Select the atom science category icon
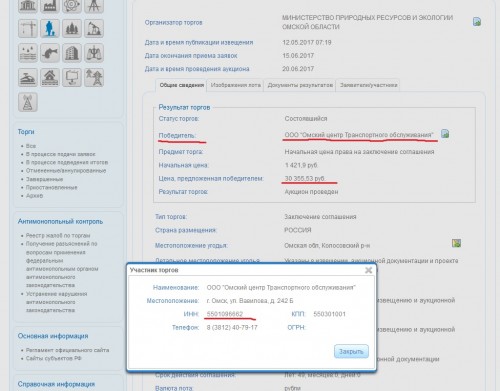The width and height of the screenshot is (500, 391). point(72,5)
